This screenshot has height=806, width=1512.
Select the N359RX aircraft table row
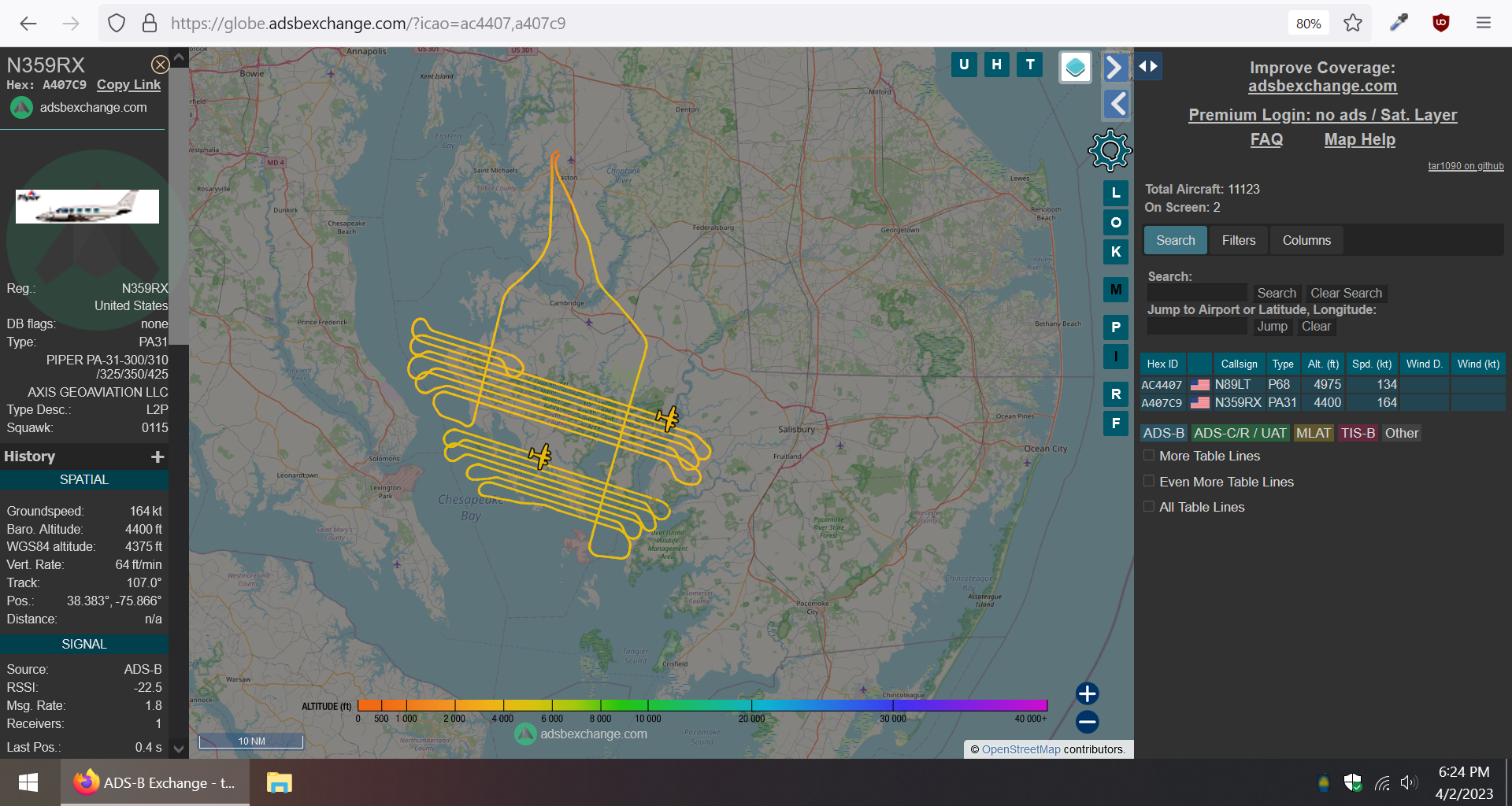[1322, 403]
